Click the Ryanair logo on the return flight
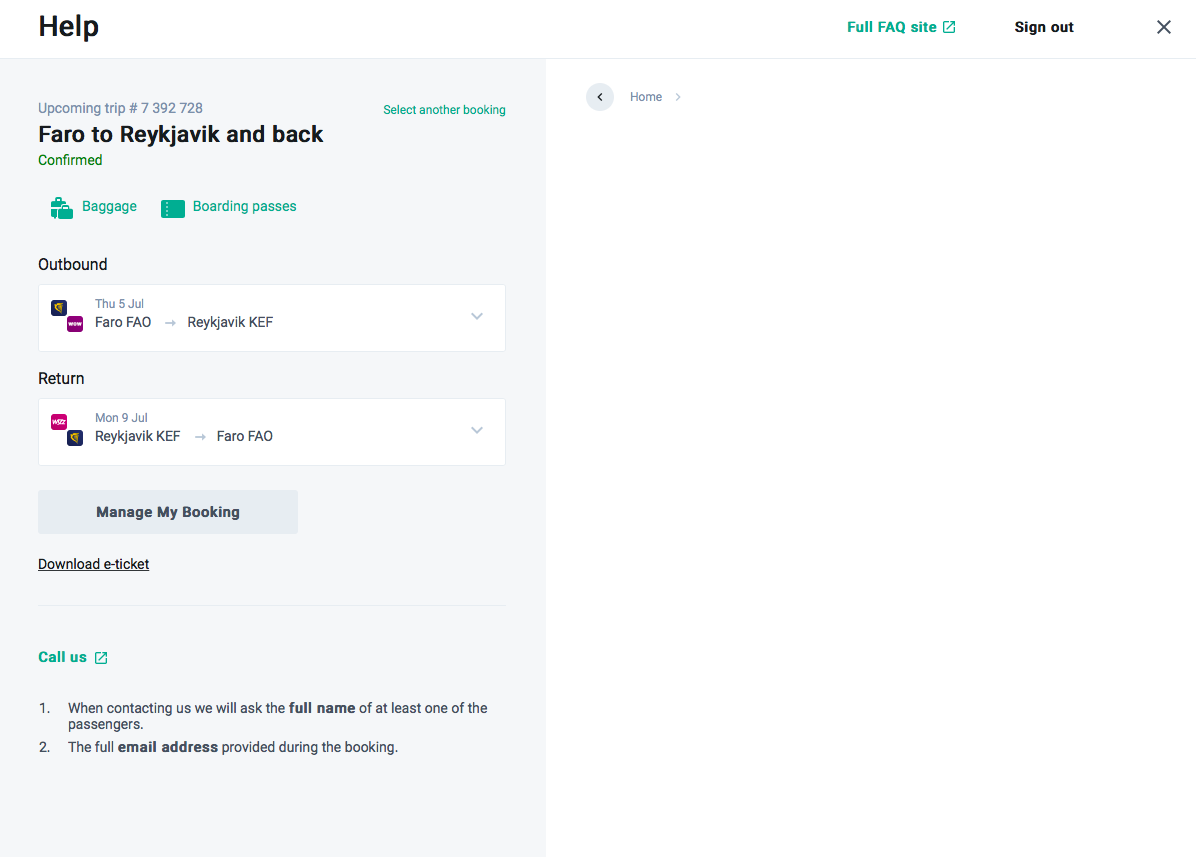 point(74,438)
